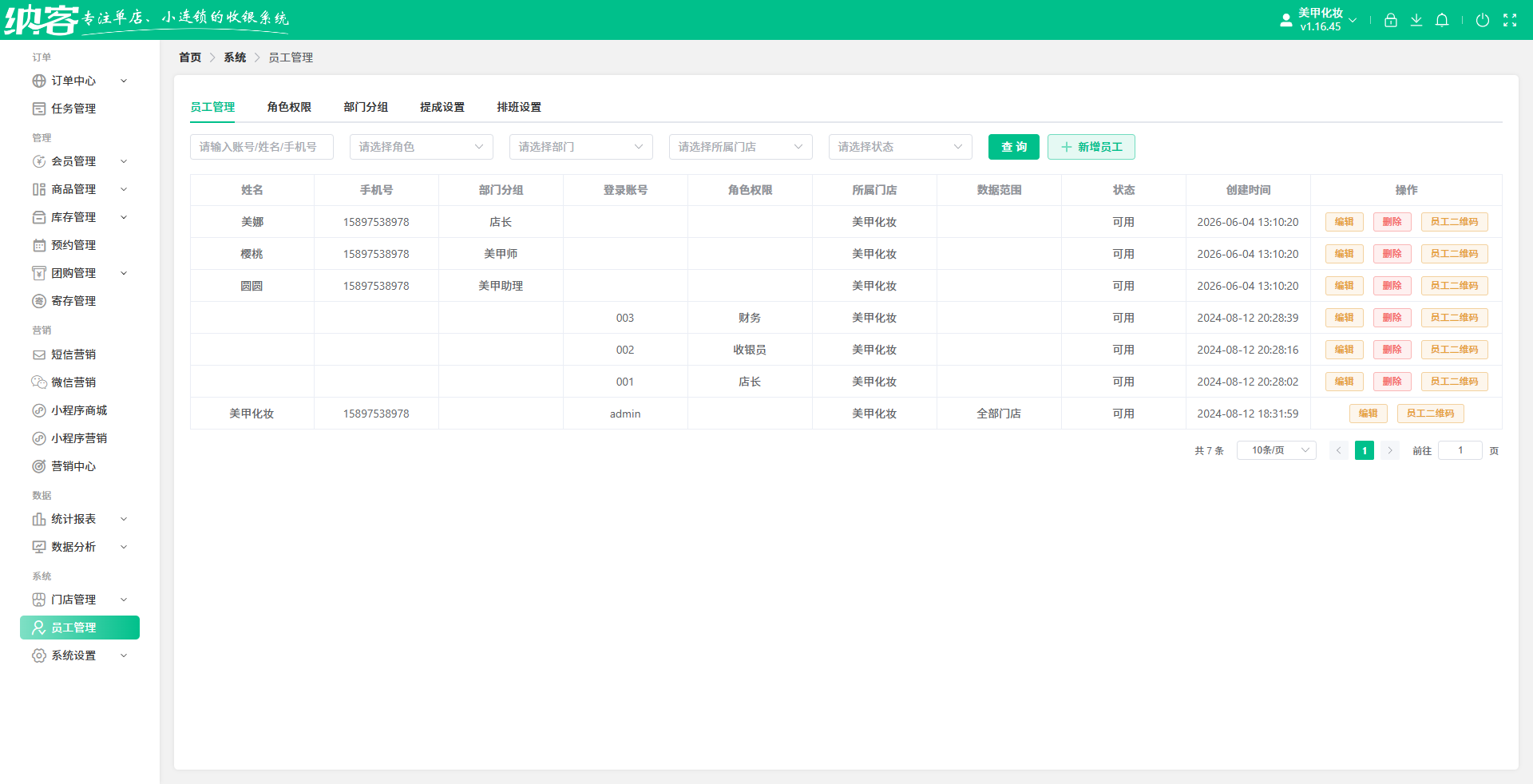Click the 寄存管理 sidebar icon
Image resolution: width=1533 pixels, height=784 pixels.
[x=38, y=301]
